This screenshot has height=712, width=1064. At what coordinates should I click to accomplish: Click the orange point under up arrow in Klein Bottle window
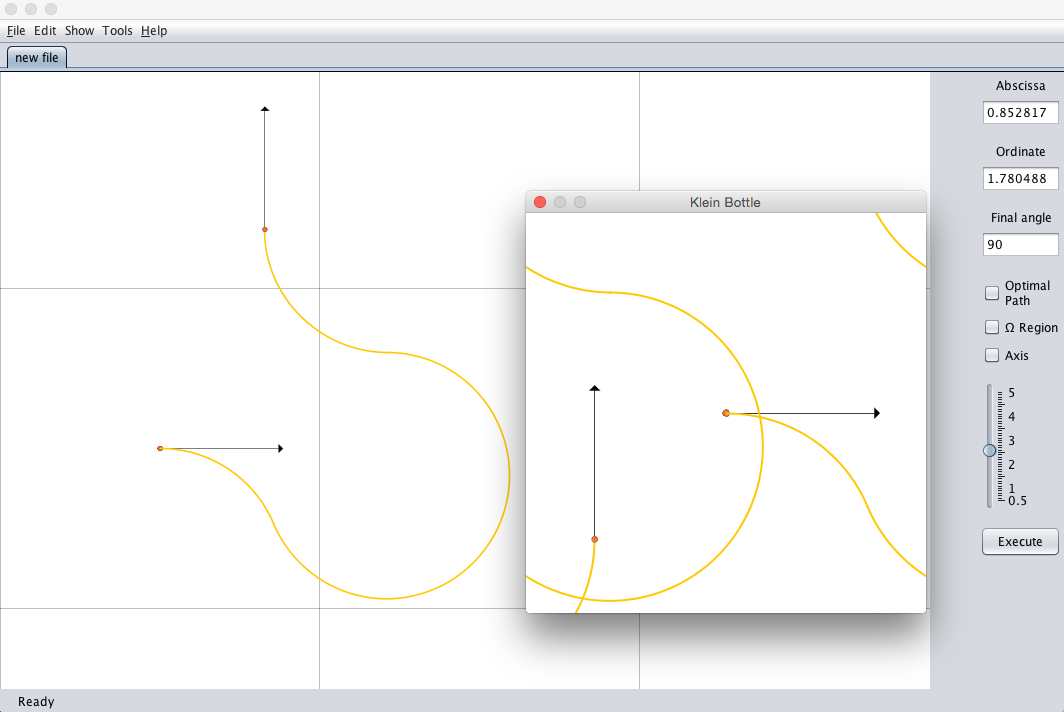pyautogui.click(x=595, y=540)
